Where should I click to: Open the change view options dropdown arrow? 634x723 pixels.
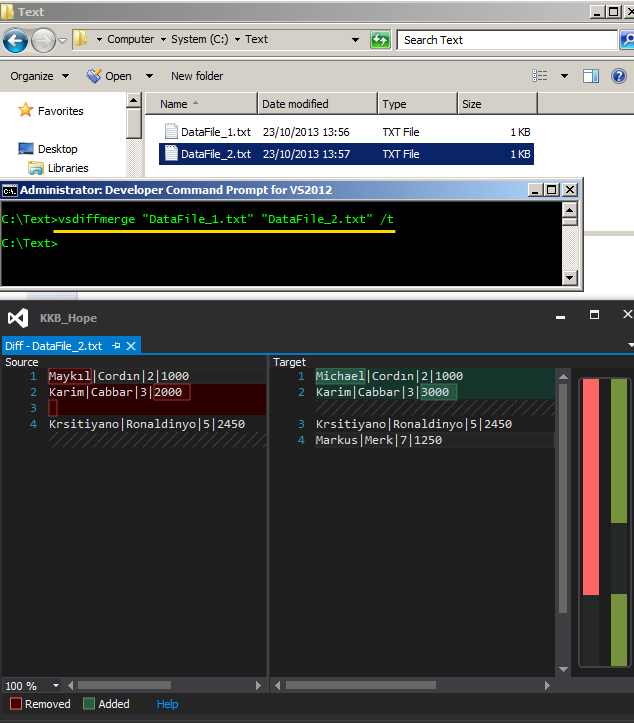(x=563, y=76)
